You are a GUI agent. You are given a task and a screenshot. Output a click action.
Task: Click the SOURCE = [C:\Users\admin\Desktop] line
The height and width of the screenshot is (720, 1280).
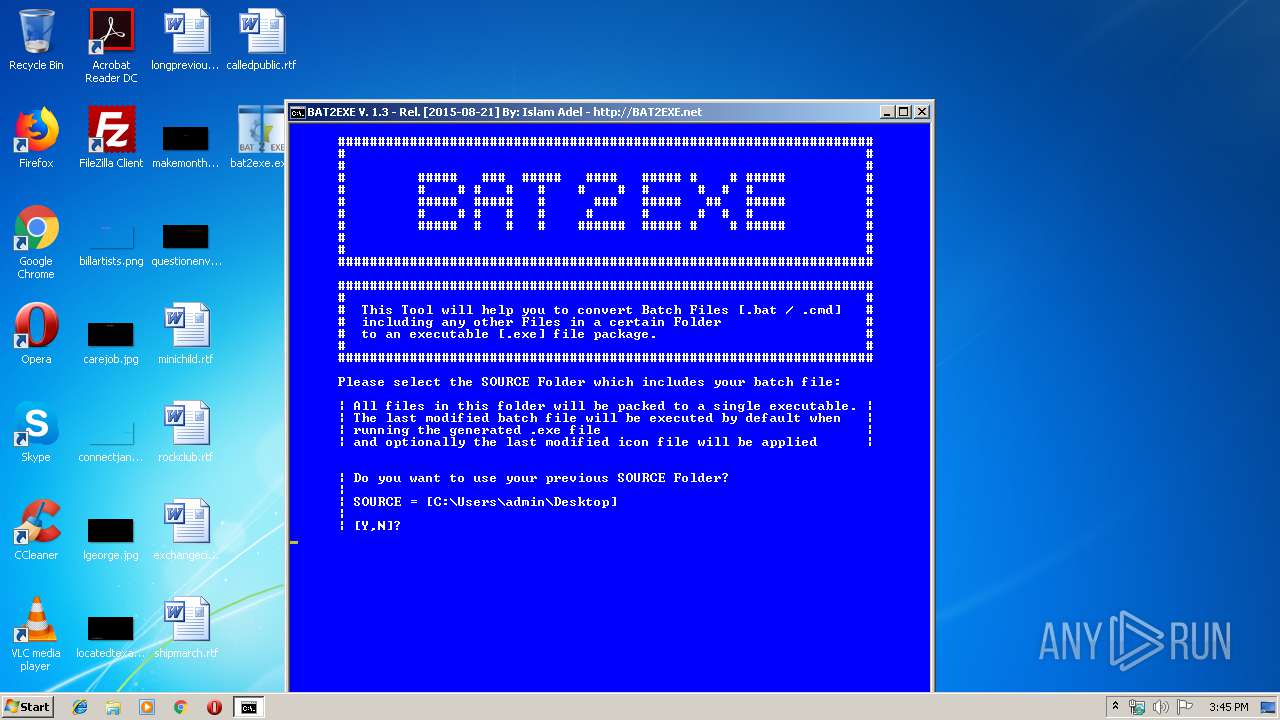click(485, 502)
